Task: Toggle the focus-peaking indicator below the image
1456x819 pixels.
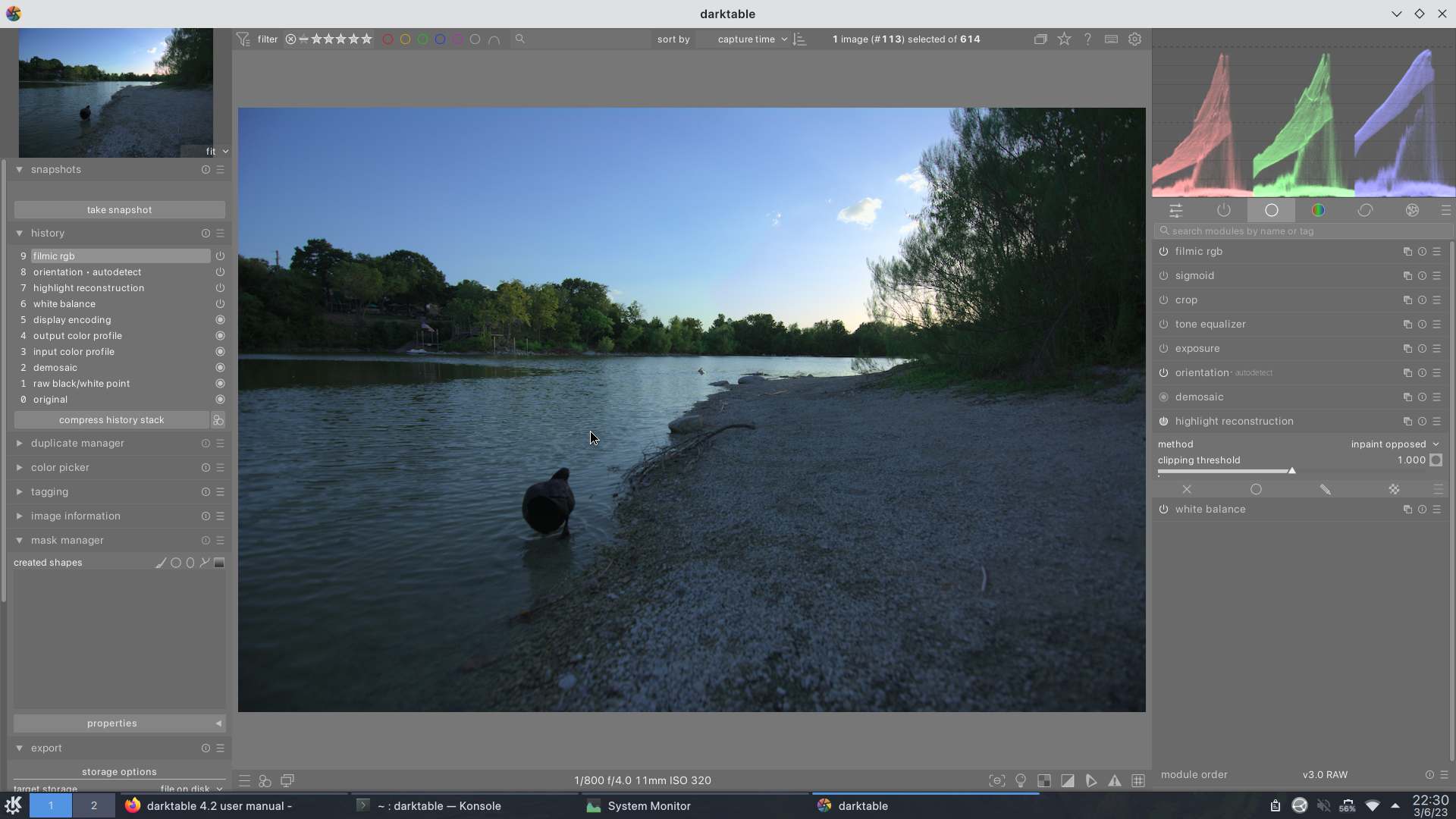Action: 996,780
